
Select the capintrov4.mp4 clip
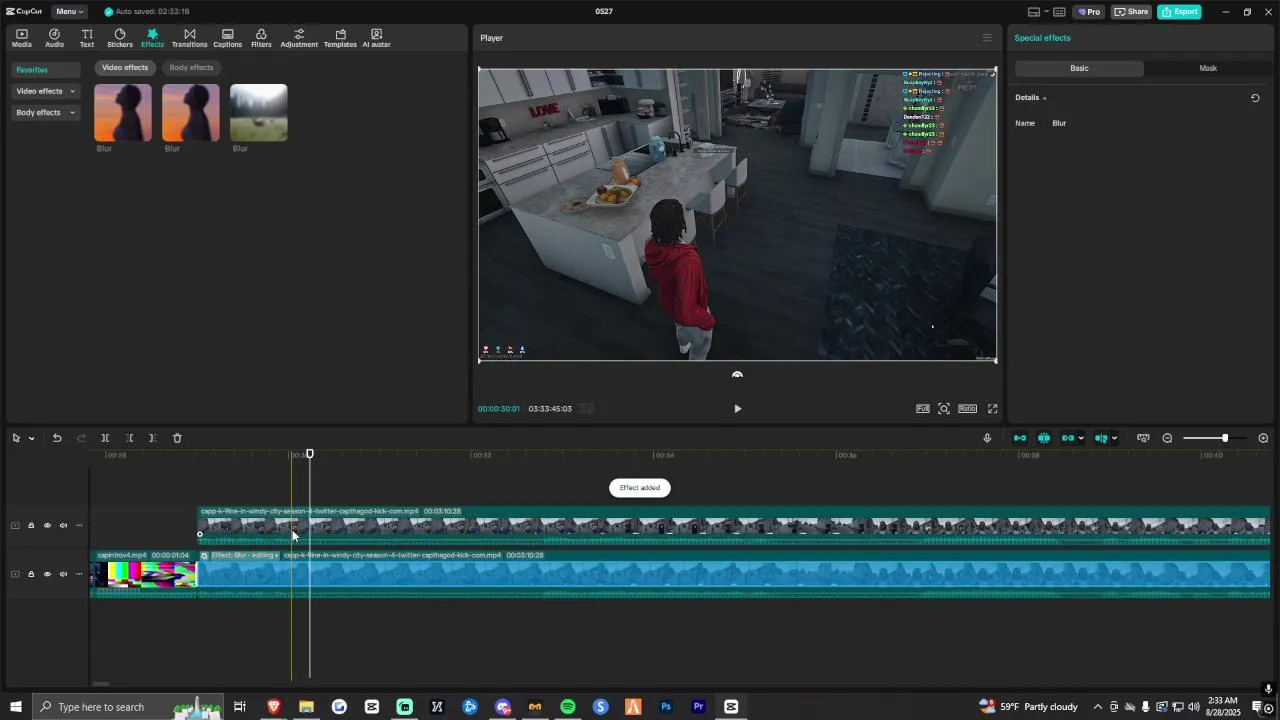point(143,574)
